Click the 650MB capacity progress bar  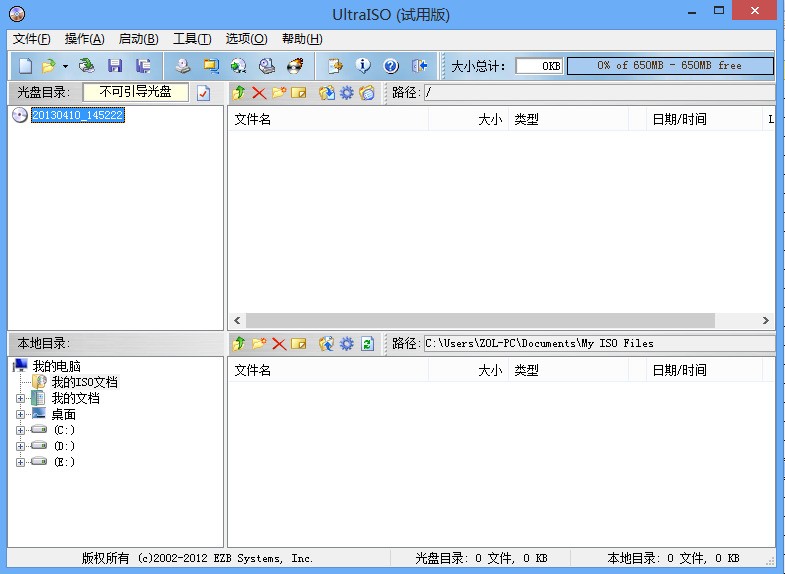669,66
